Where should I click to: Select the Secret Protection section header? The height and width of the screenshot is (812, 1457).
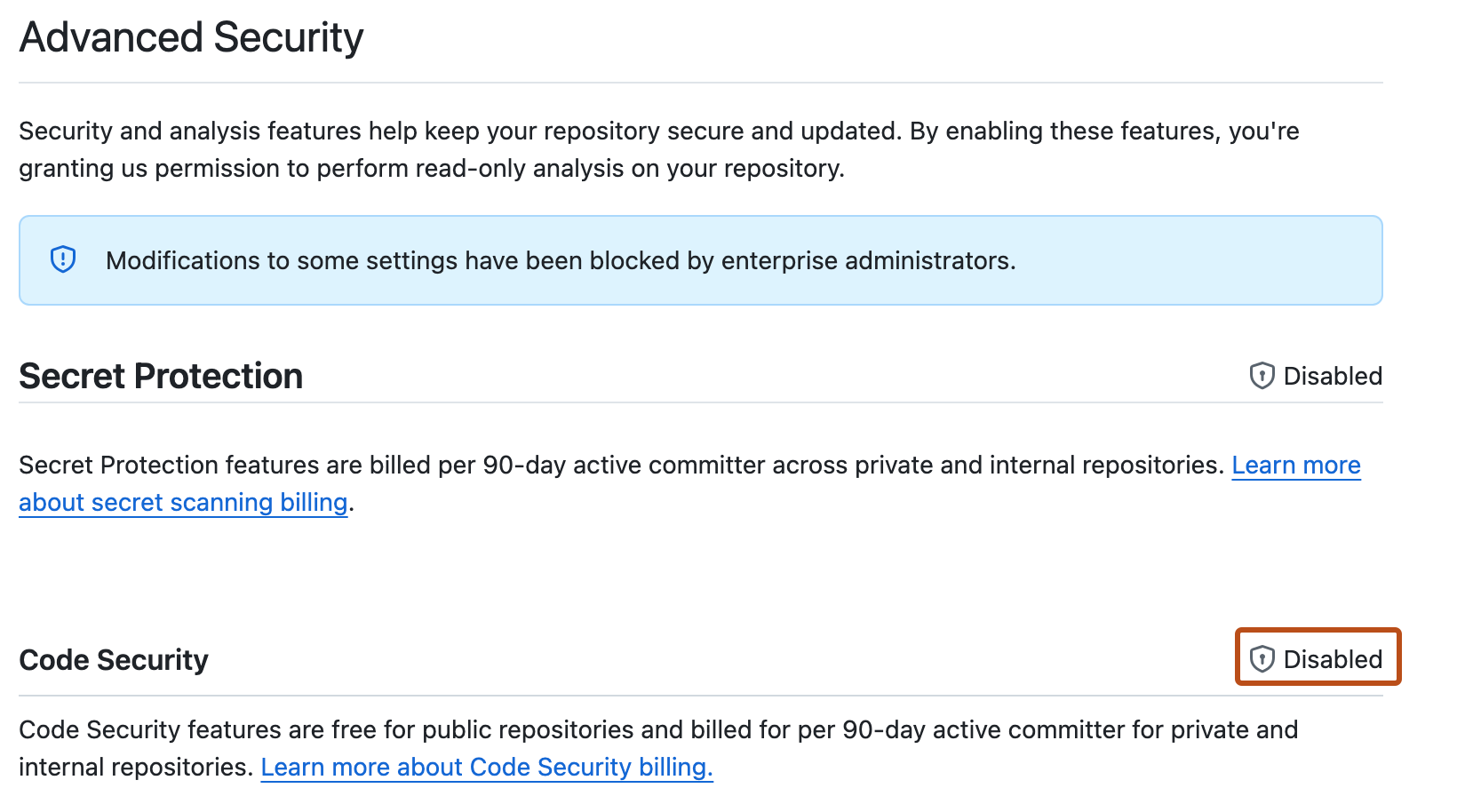click(160, 375)
